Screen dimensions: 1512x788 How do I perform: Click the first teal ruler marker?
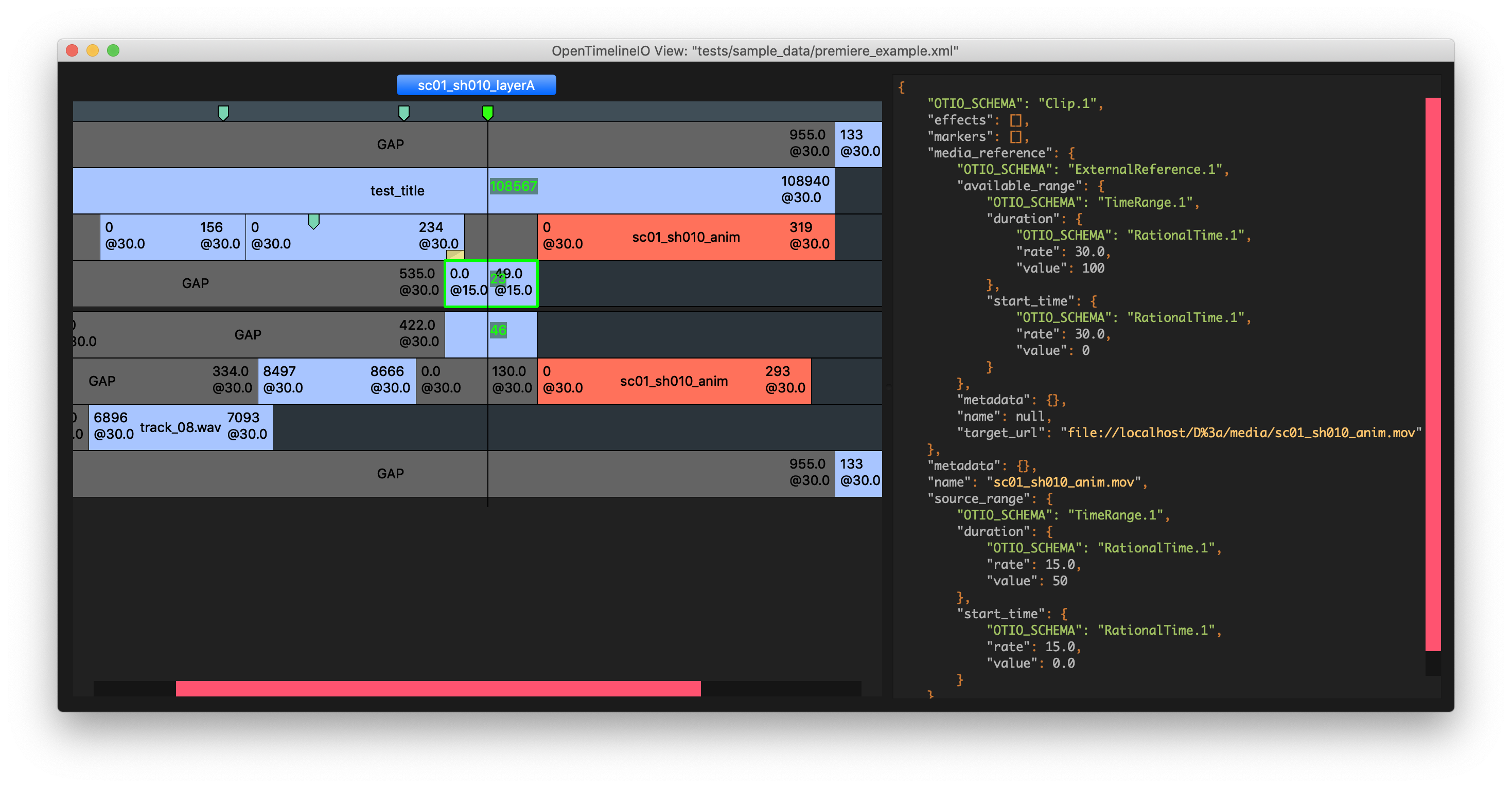[x=223, y=113]
